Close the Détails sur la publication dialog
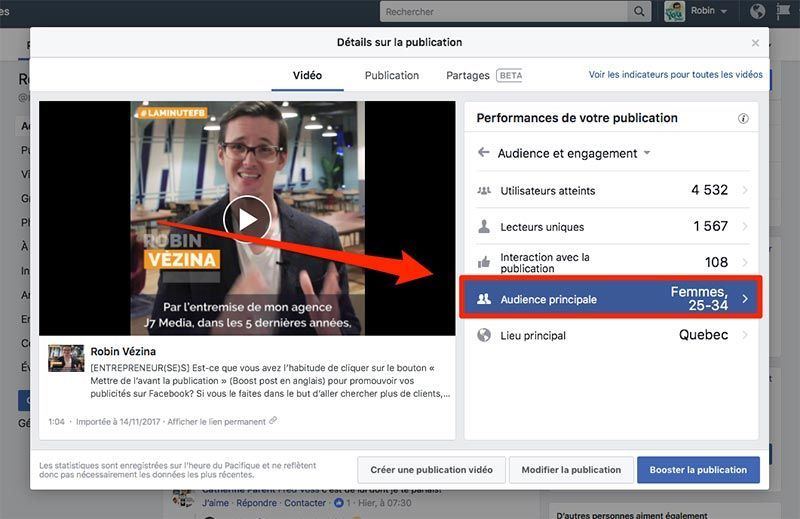 (x=755, y=43)
